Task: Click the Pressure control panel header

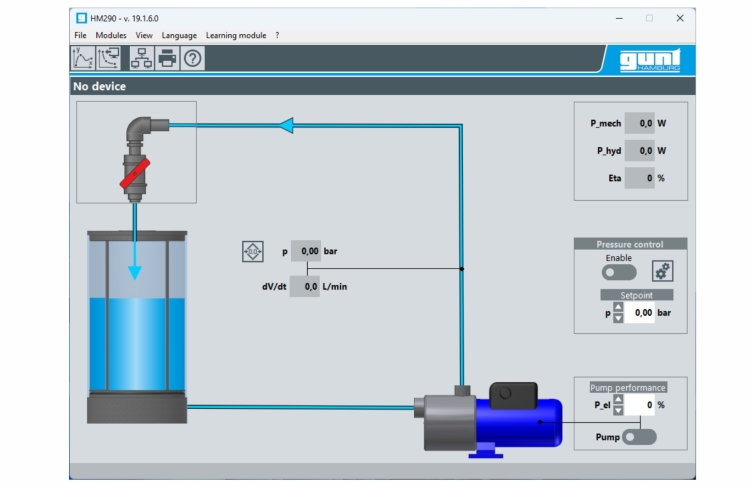Action: click(630, 244)
